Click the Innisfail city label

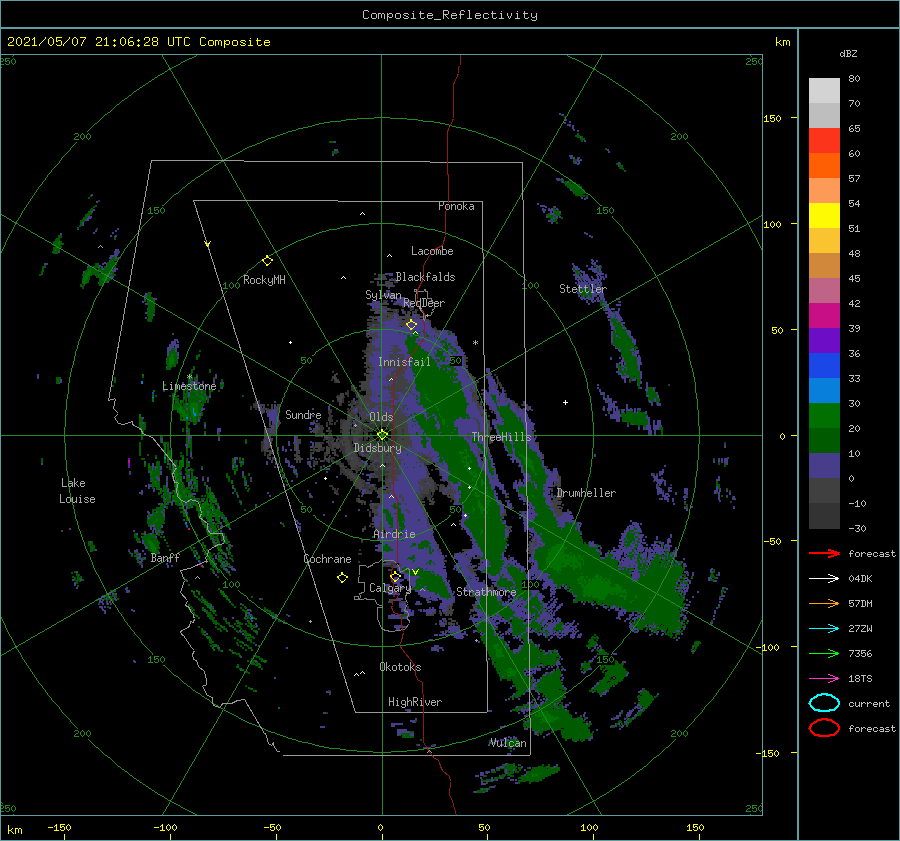(x=404, y=362)
